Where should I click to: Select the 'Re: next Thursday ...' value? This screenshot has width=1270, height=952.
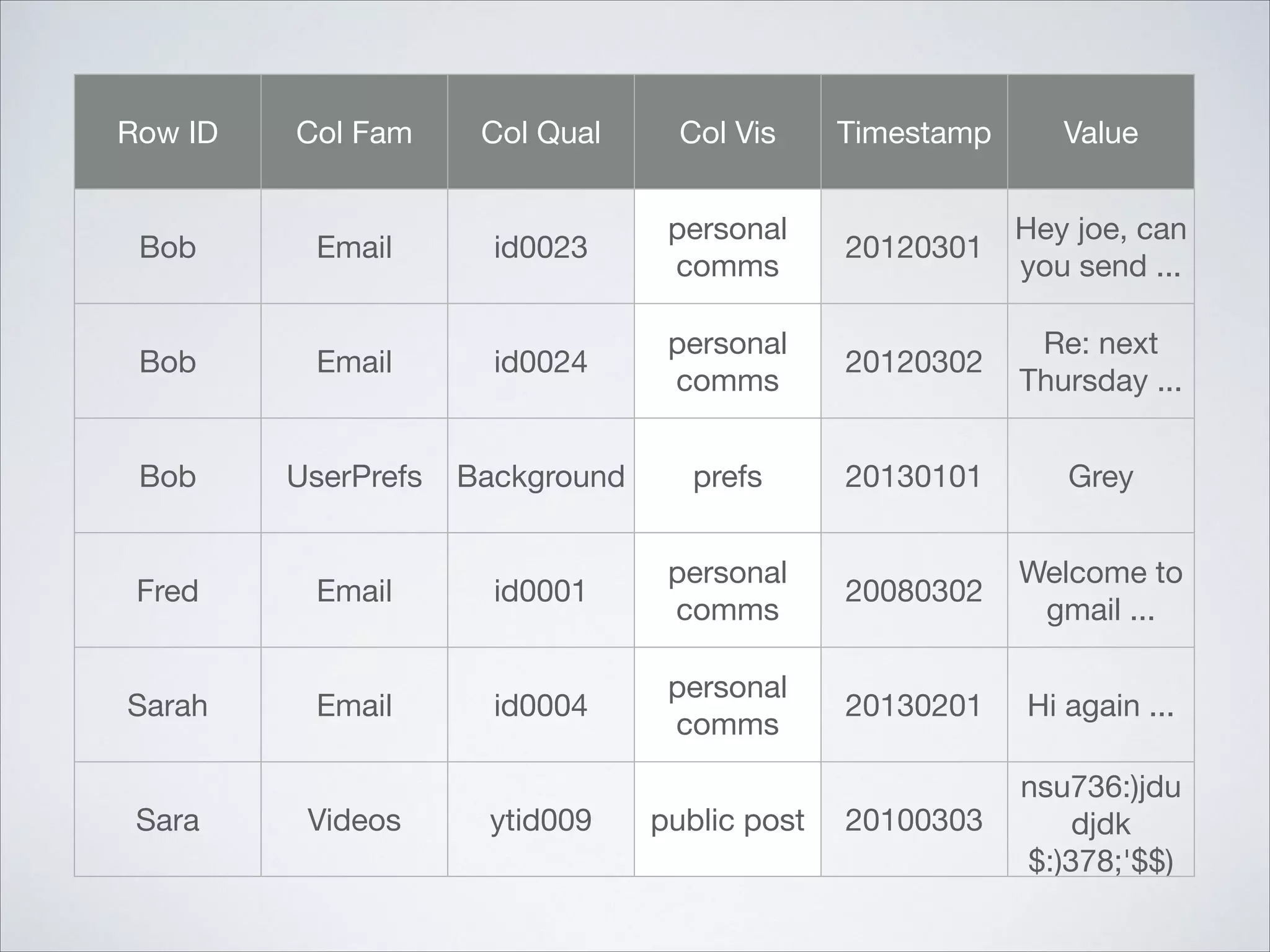tap(1101, 361)
